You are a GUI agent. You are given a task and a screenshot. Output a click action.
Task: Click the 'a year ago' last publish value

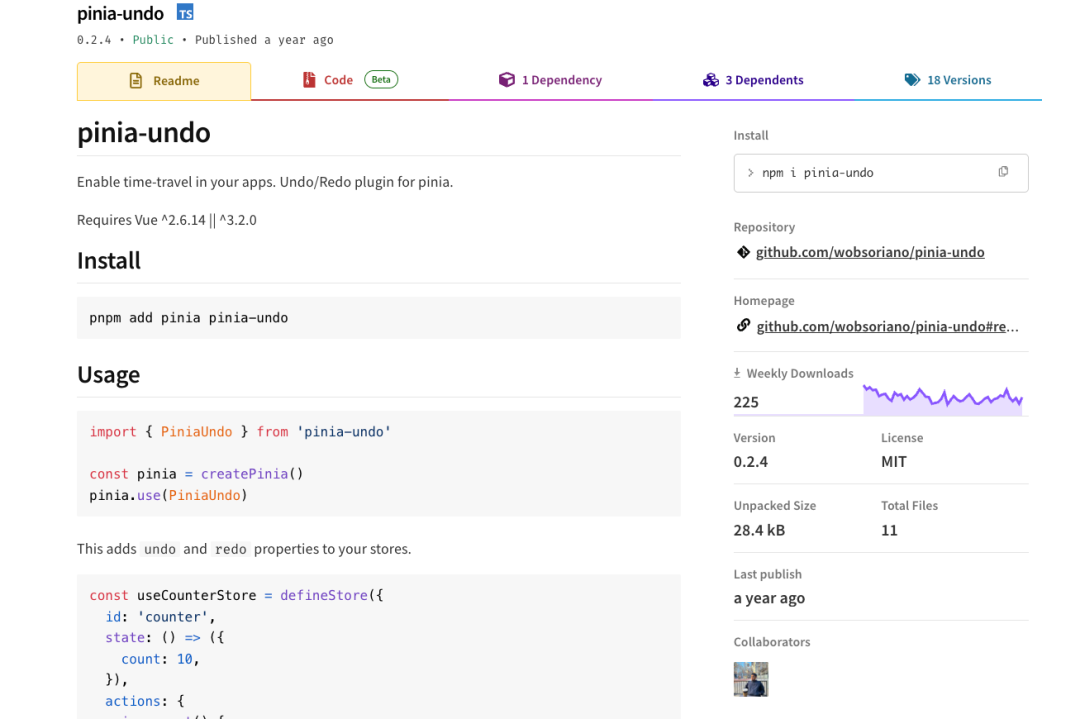coord(769,598)
